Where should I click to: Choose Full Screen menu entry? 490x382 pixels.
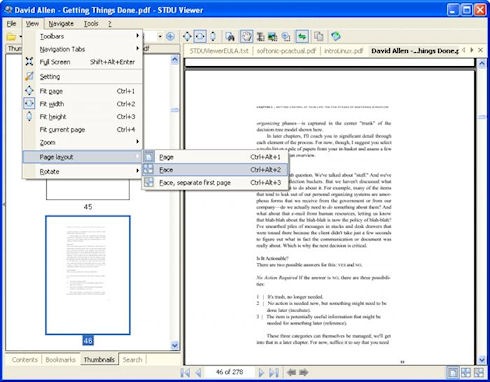(83, 62)
